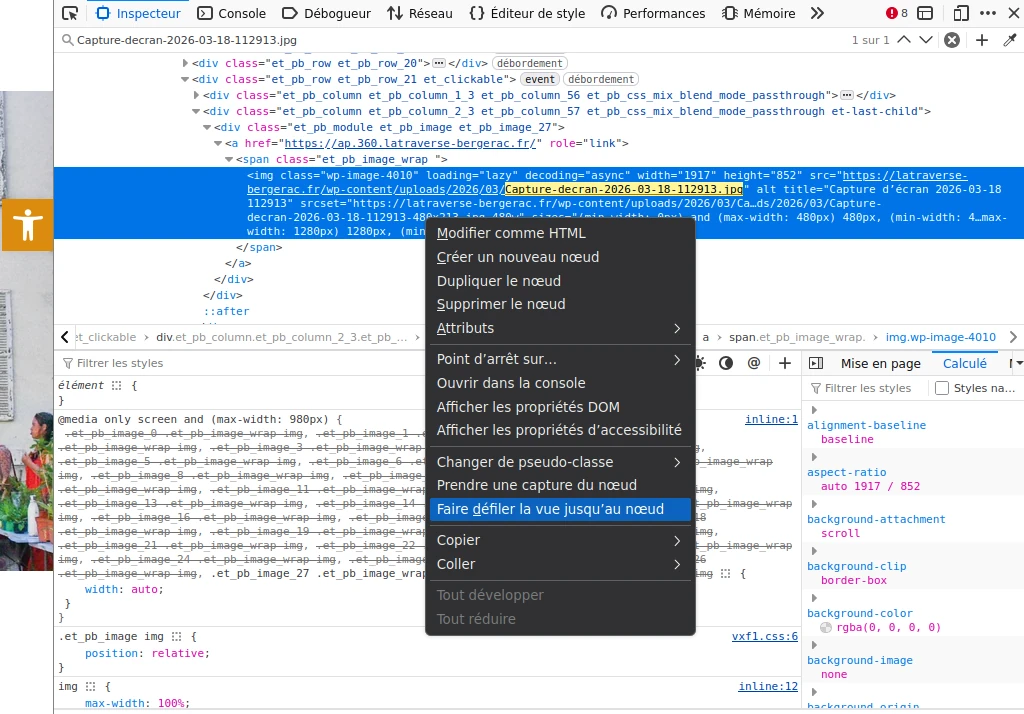Click the rgba background-color swatch

click(x=825, y=627)
